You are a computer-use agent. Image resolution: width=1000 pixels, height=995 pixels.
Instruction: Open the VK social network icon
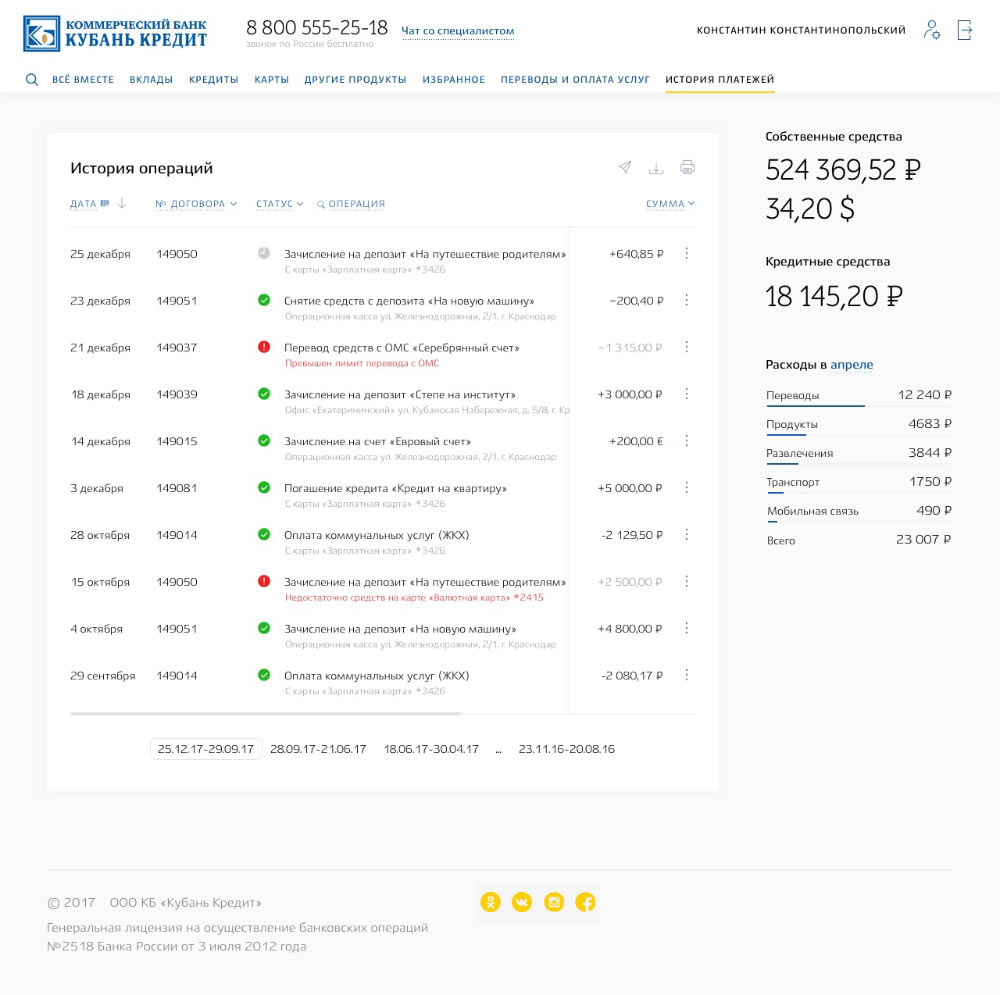point(522,902)
